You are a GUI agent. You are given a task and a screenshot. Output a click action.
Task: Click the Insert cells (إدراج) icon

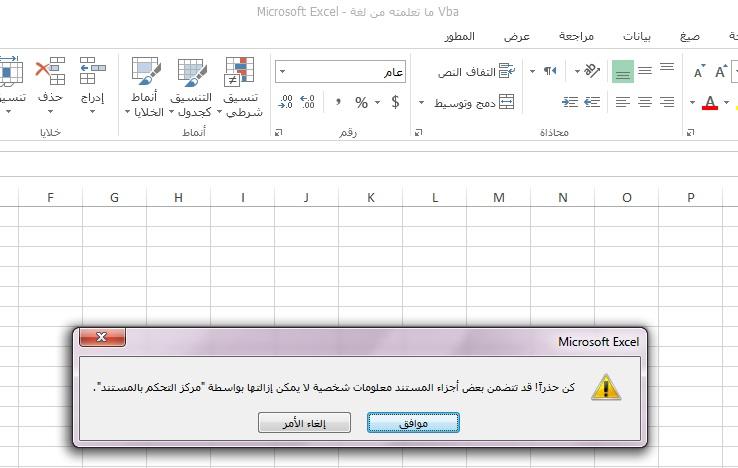(x=92, y=71)
